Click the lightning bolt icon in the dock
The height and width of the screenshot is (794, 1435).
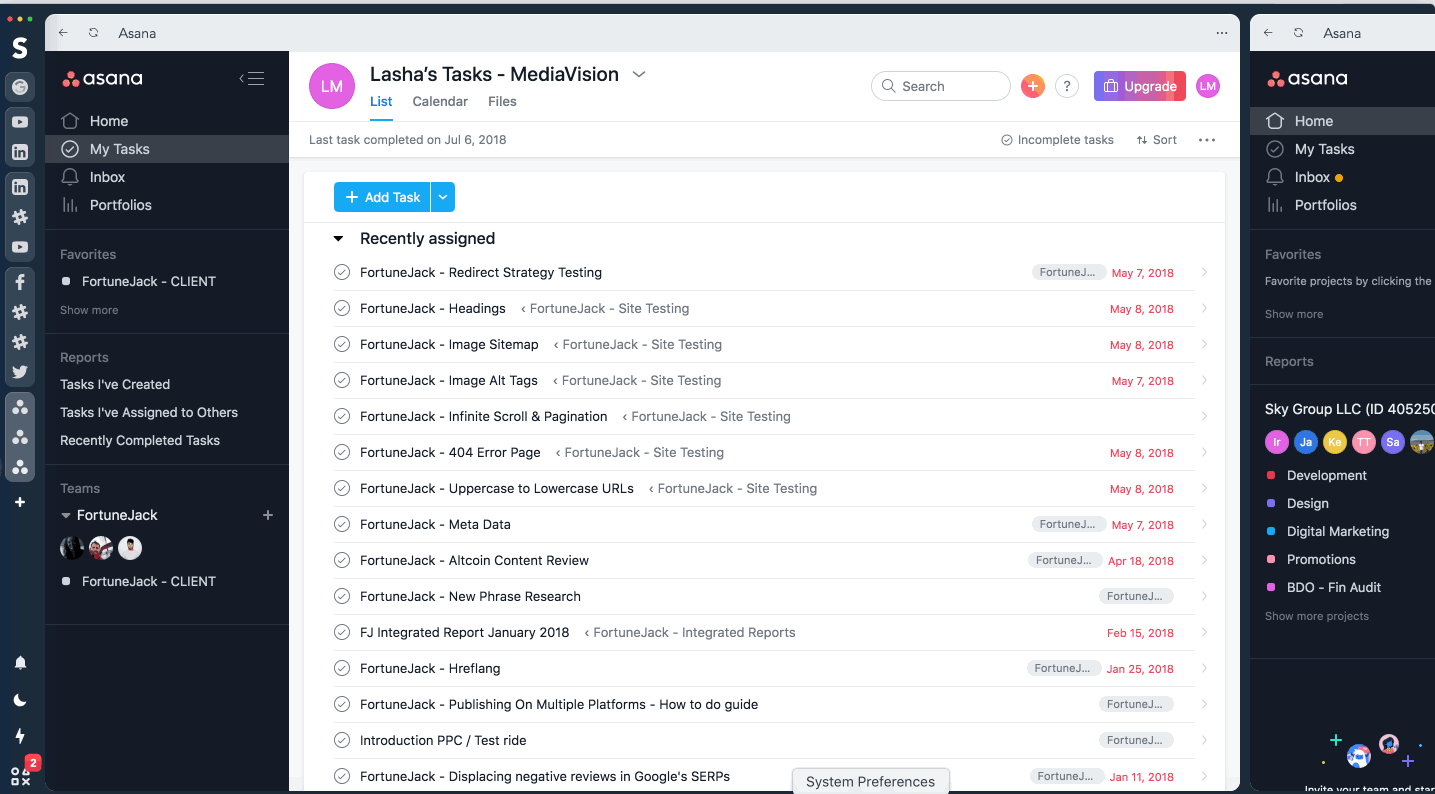pyautogui.click(x=20, y=736)
